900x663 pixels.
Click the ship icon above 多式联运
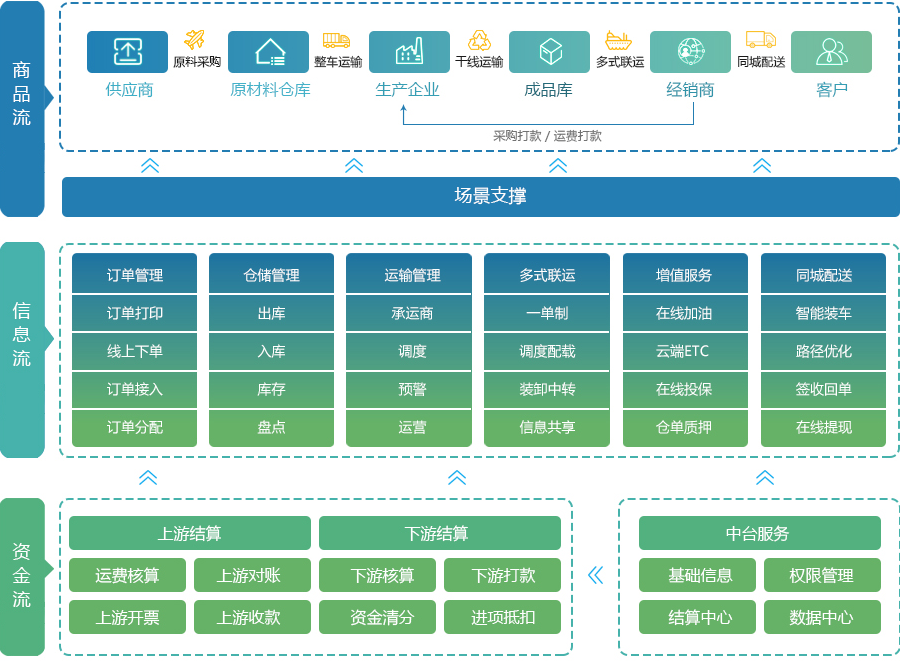(x=619, y=40)
